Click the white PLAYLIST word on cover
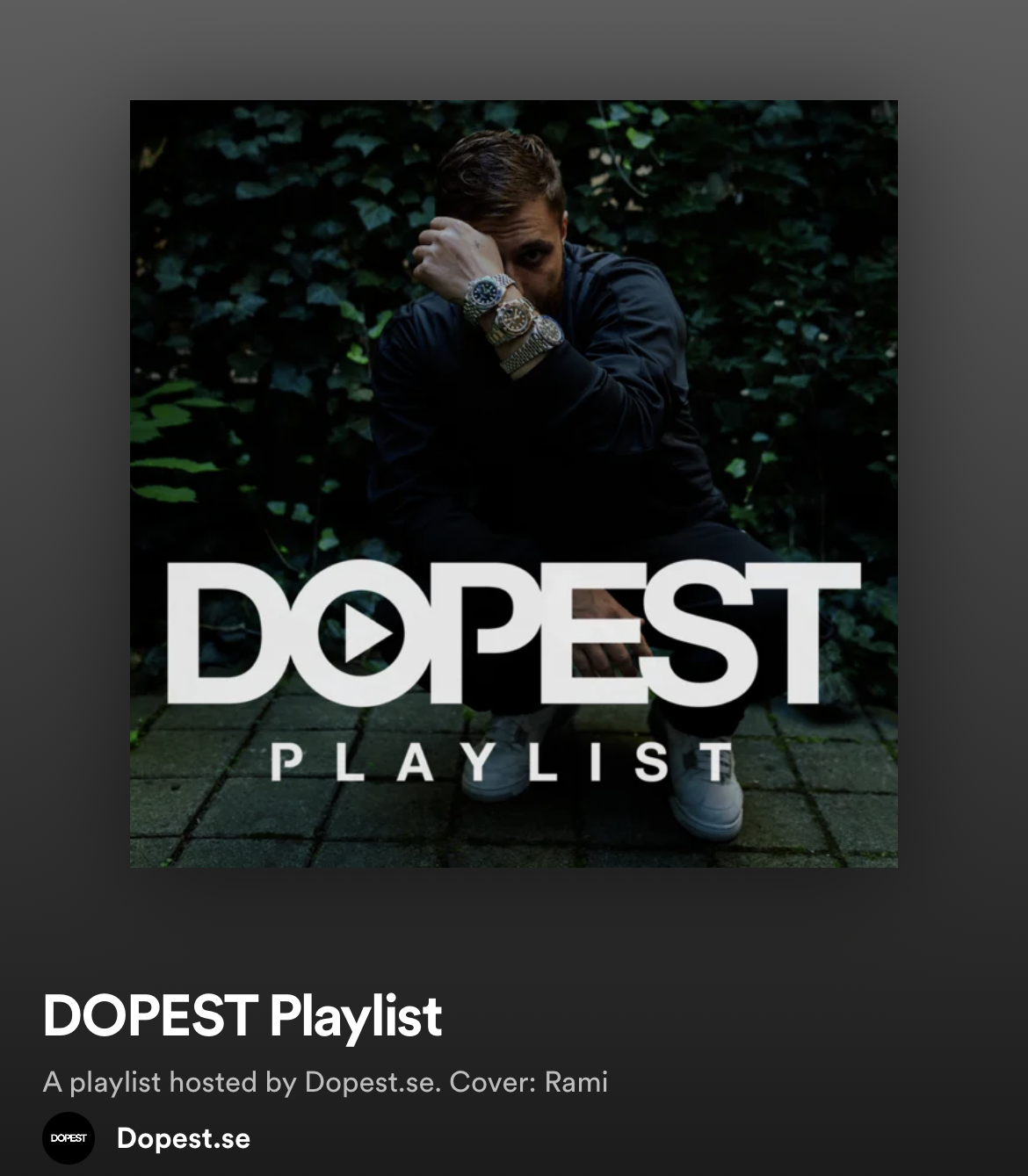 503,763
